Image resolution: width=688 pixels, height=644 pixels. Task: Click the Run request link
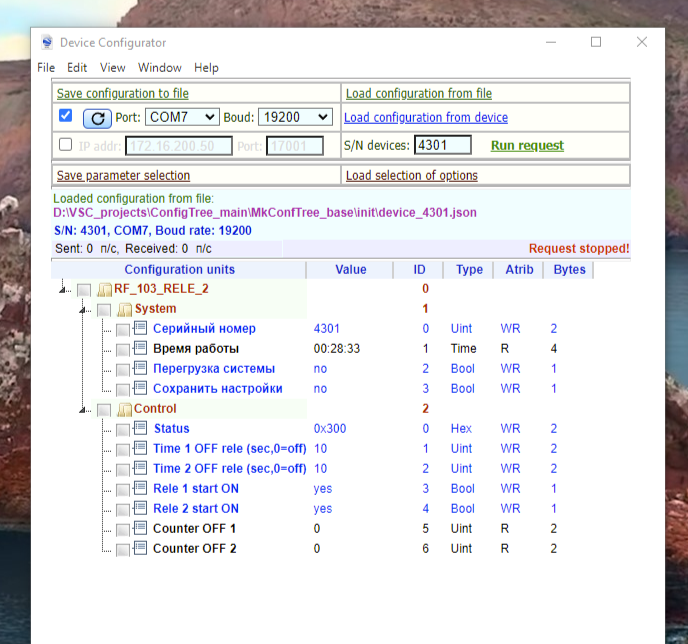coord(527,145)
